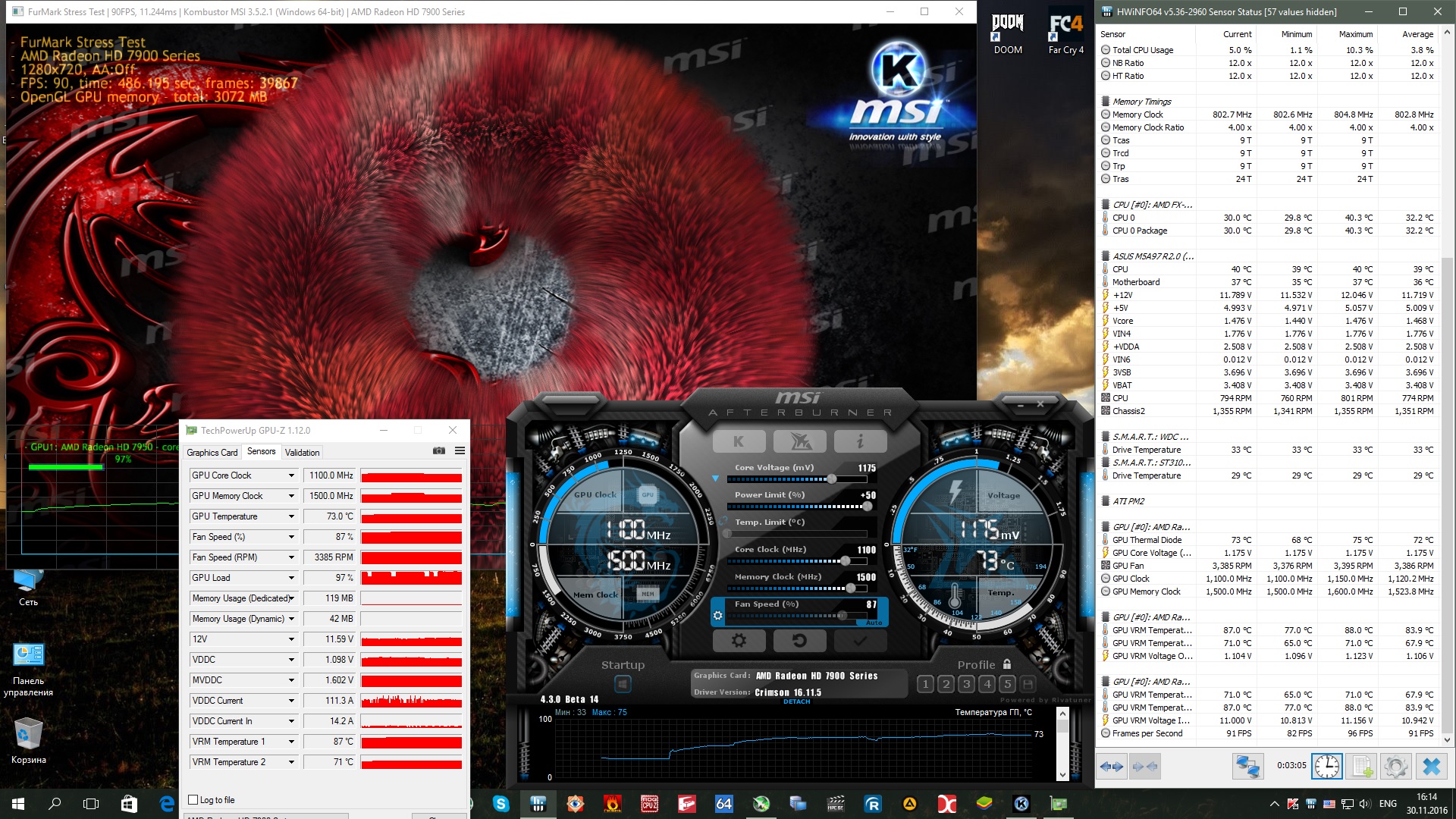Click HWiNFO logging start document icon
1456x819 pixels.
tap(1361, 766)
